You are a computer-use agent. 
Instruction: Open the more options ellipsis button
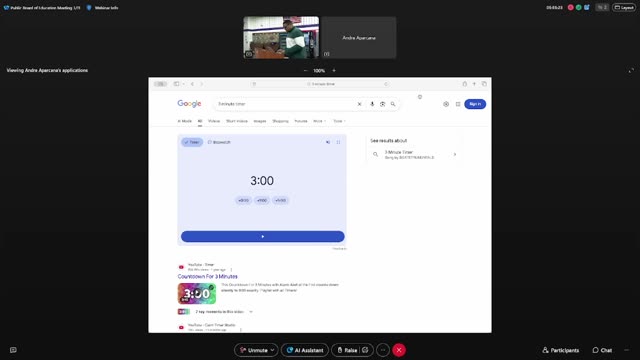point(383,350)
